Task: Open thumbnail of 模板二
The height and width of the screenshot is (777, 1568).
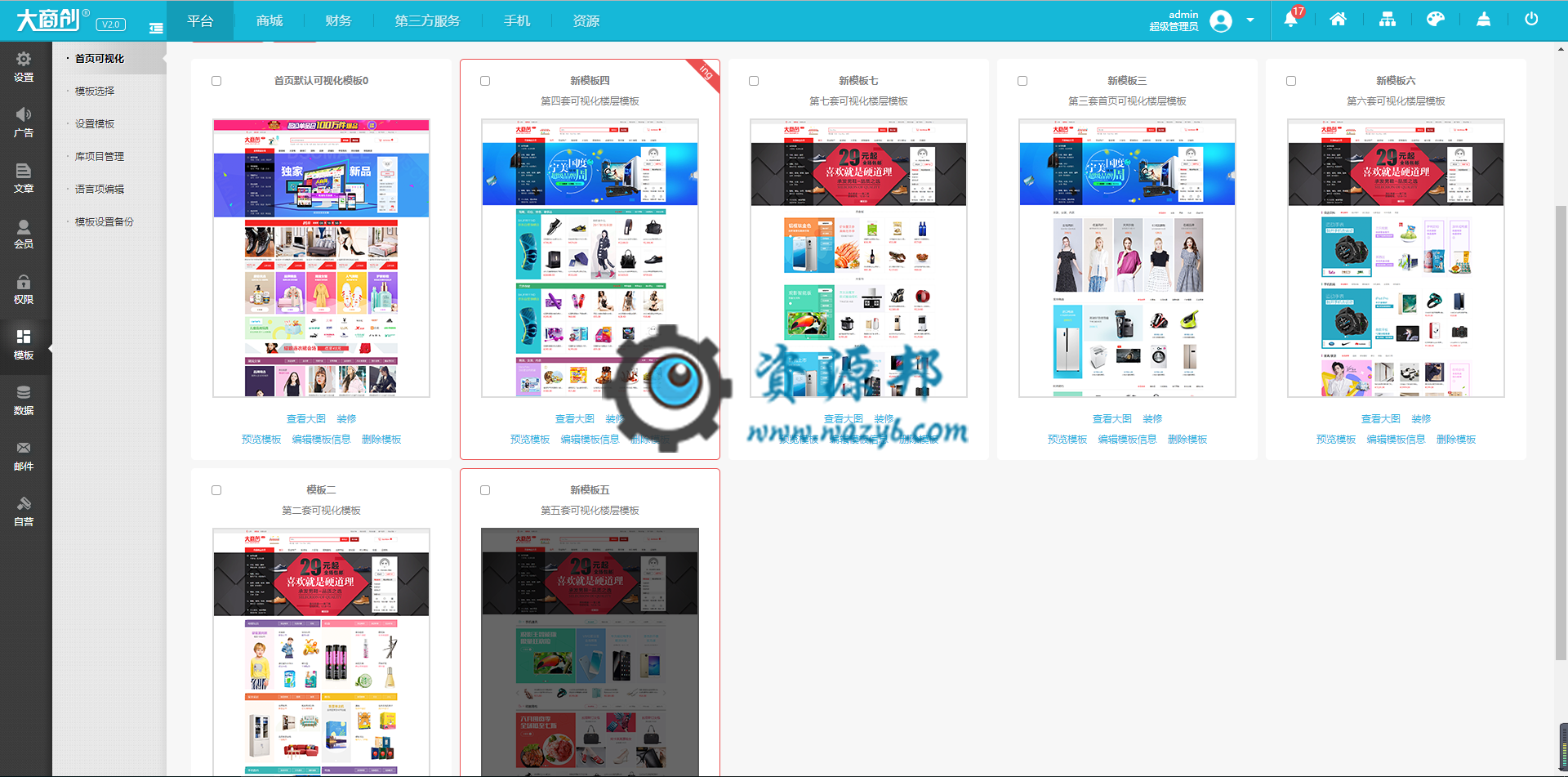Action: pyautogui.click(x=321, y=652)
